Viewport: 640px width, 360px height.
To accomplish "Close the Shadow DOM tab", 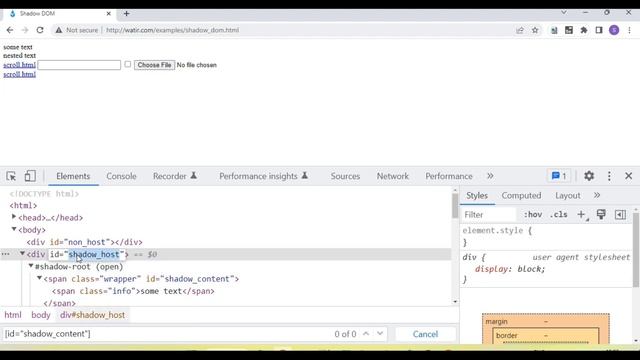I will [x=109, y=13].
